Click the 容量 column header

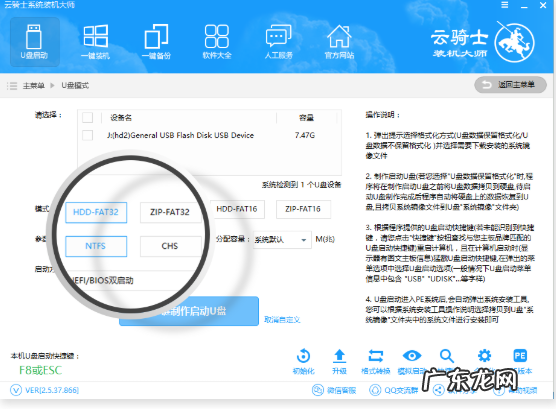306,117
